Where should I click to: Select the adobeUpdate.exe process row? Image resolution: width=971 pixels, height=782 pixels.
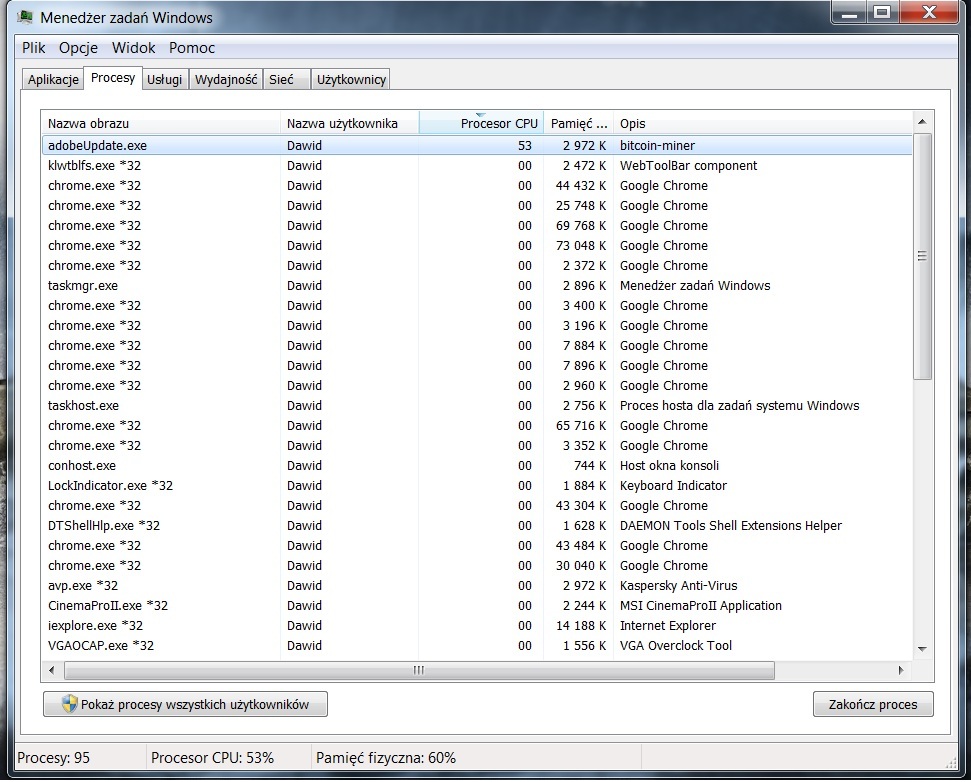click(x=477, y=146)
